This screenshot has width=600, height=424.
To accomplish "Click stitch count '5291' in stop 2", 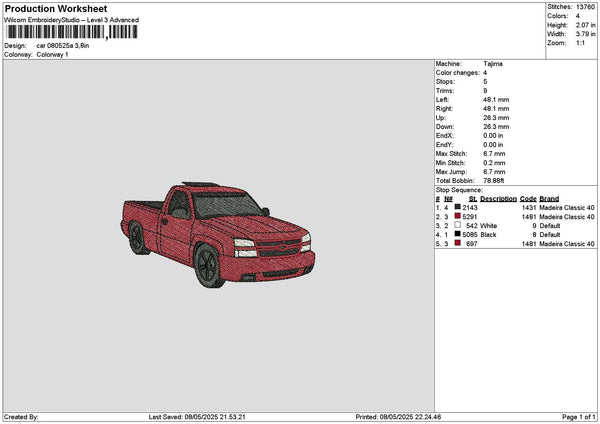I will pos(470,217).
